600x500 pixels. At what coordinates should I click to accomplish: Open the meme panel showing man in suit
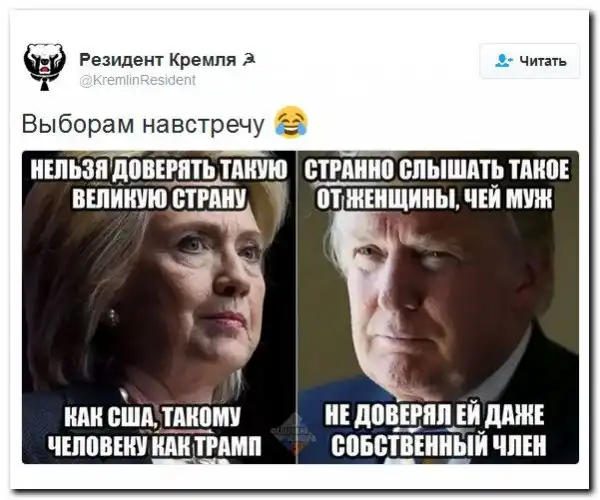coord(438,307)
